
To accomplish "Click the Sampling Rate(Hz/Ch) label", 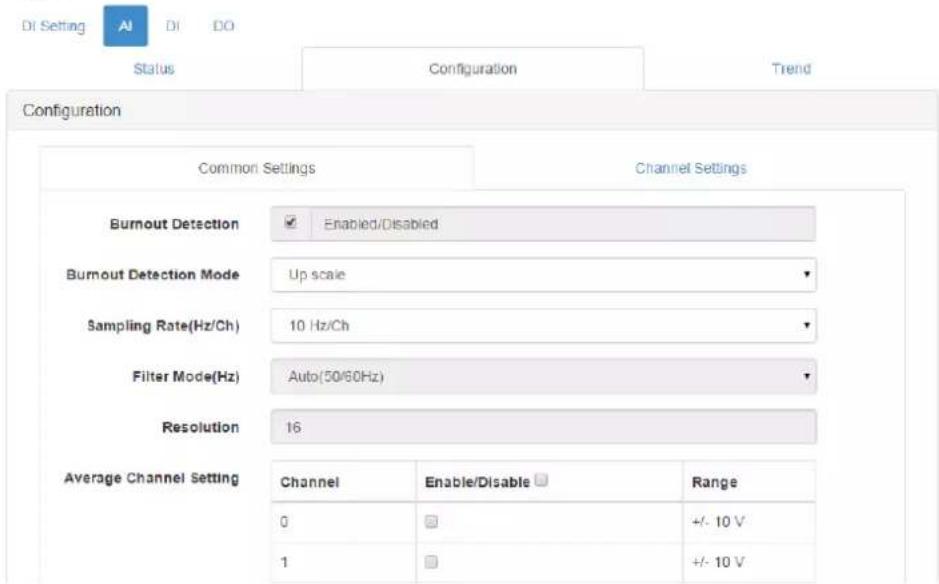I will click(163, 326).
